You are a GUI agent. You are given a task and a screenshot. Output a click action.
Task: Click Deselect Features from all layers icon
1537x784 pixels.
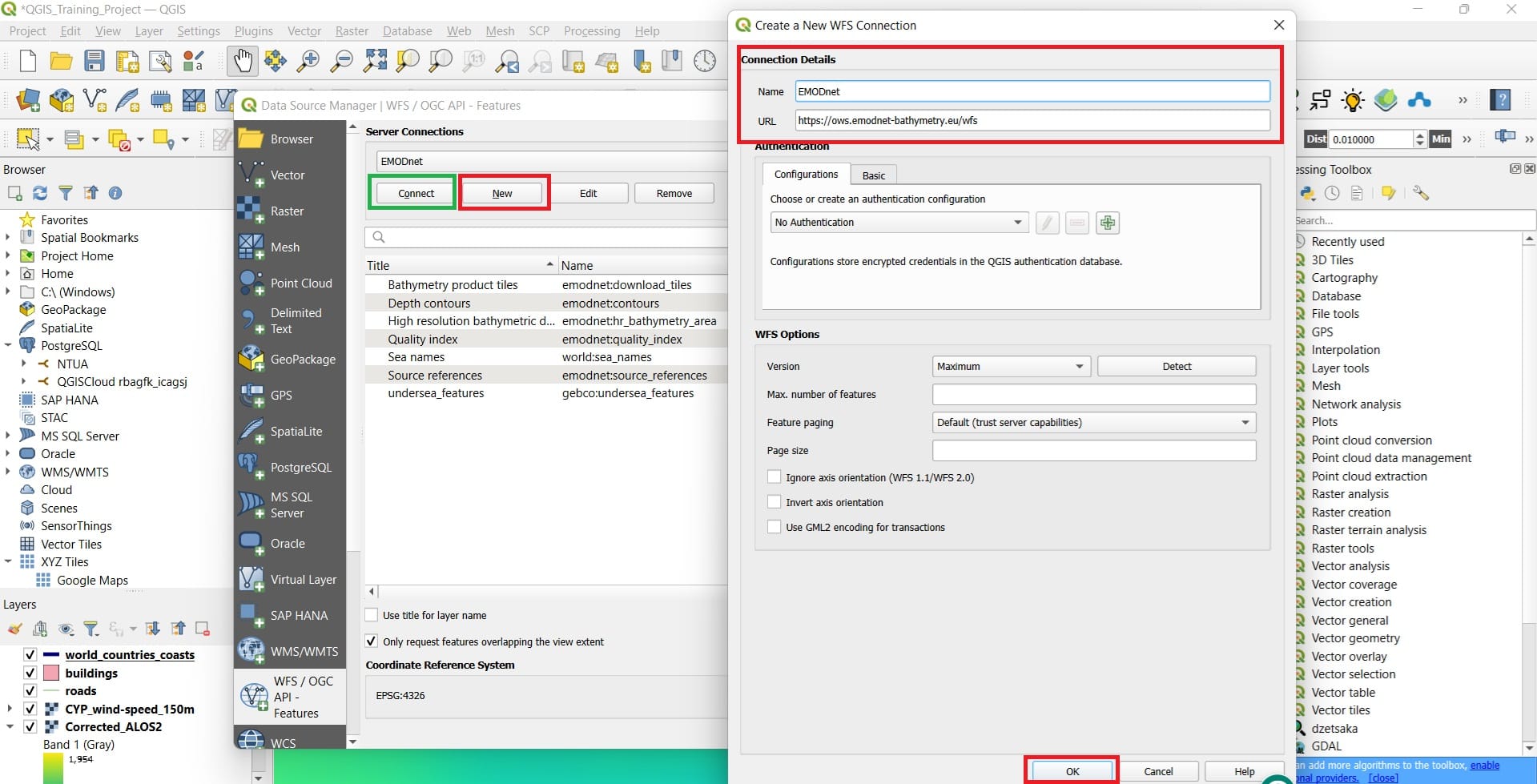click(x=119, y=139)
